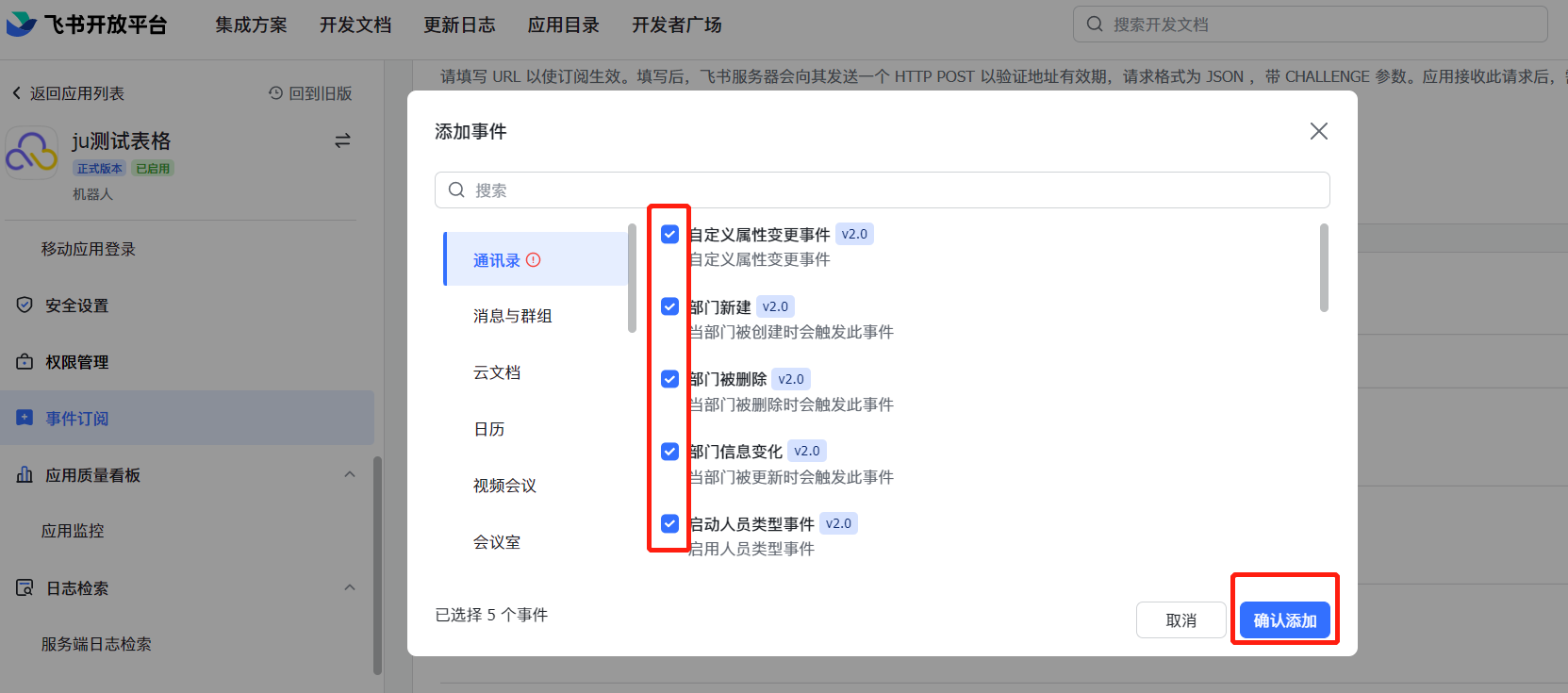Click the 确认添加 button
This screenshot has height=693, width=1568.
pyautogui.click(x=1285, y=620)
